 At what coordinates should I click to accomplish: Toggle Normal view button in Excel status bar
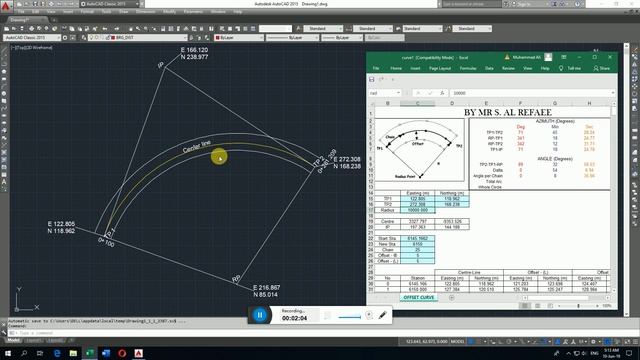click(525, 306)
